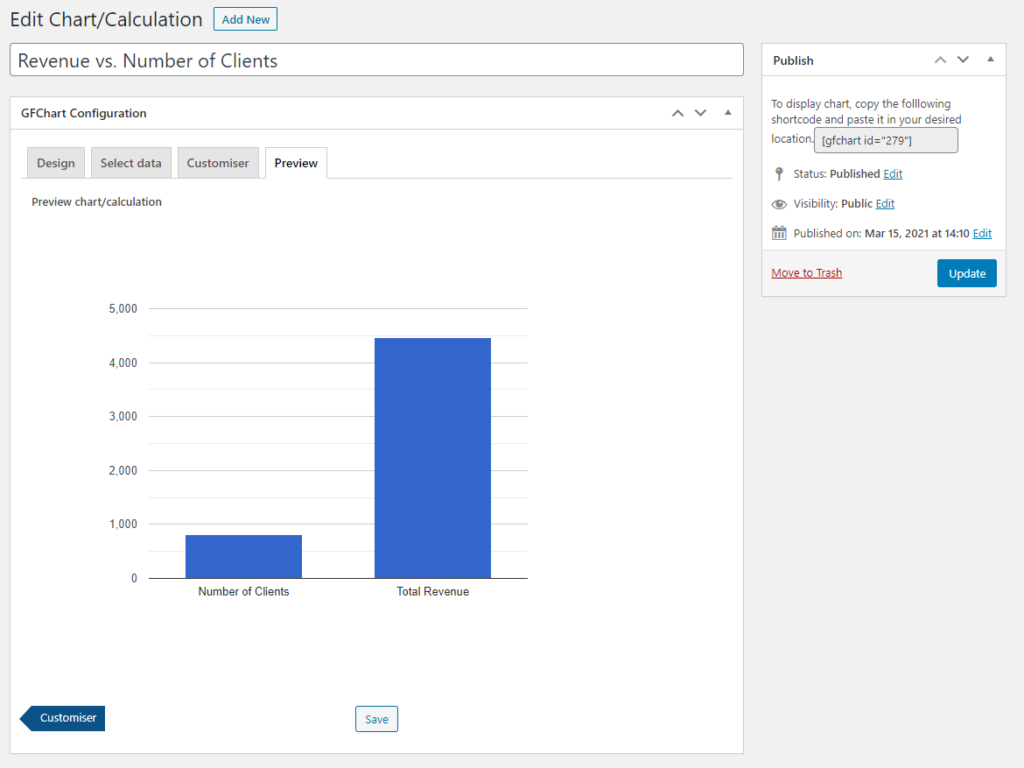Collapse the Publish panel

pos(990,60)
